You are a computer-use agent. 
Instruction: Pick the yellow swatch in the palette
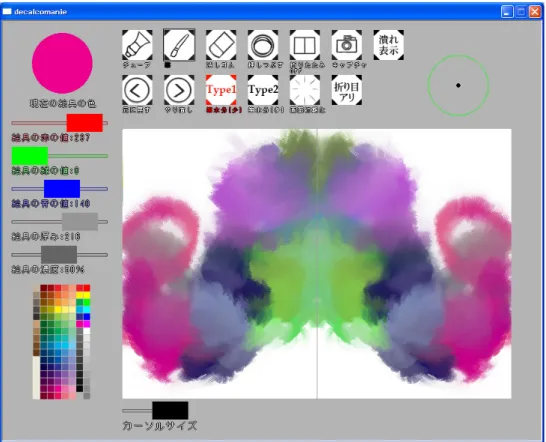tap(87, 295)
